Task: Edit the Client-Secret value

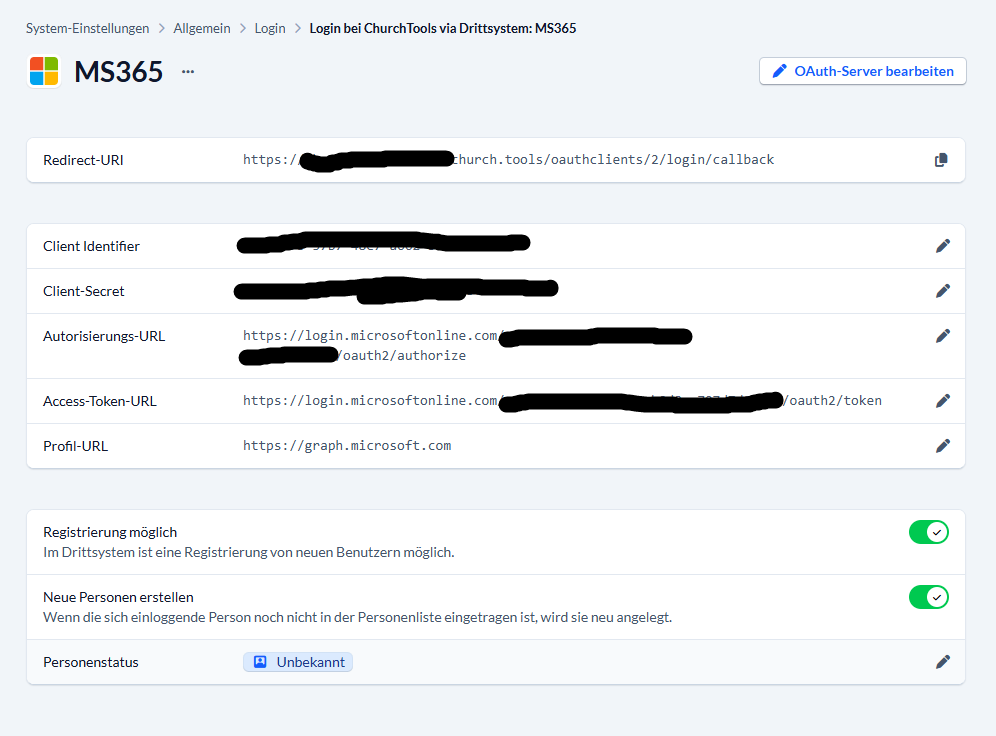Action: pos(942,291)
